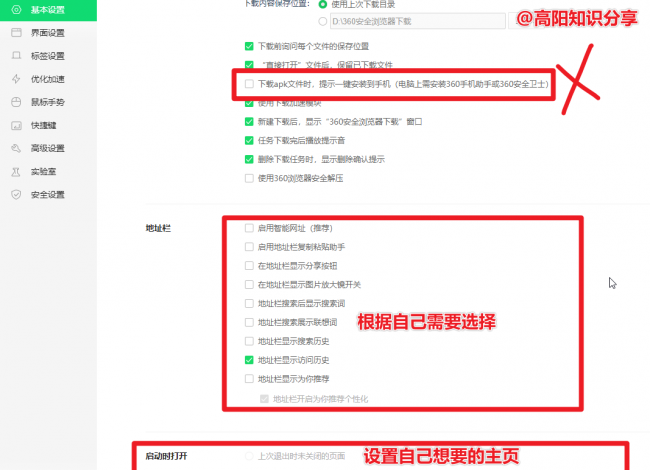Toggle 地址栏开启为你推荐个性化 checkbox
Viewport: 650px width, 470px height.
pos(264,399)
